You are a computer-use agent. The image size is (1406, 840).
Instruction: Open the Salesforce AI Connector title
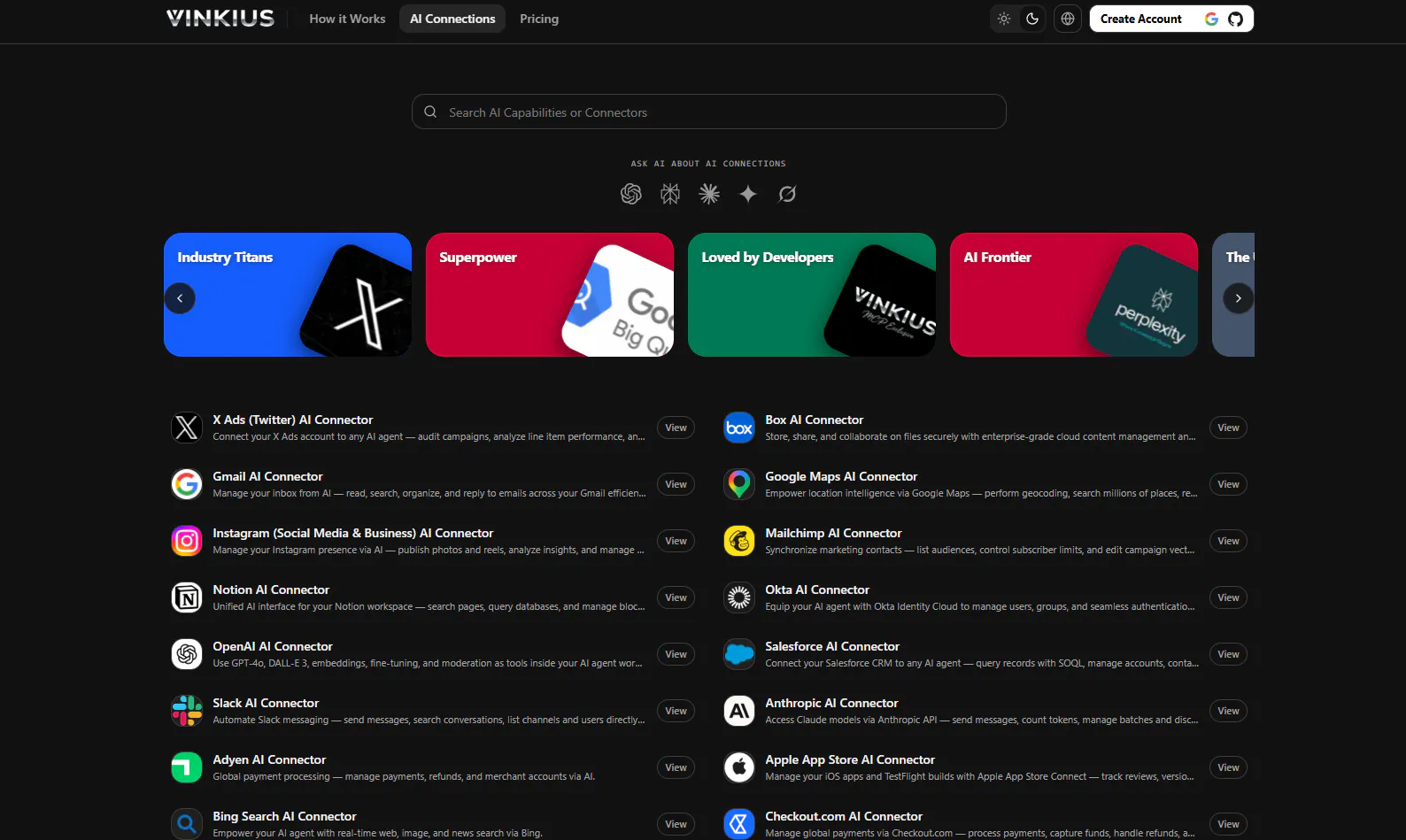(x=832, y=646)
